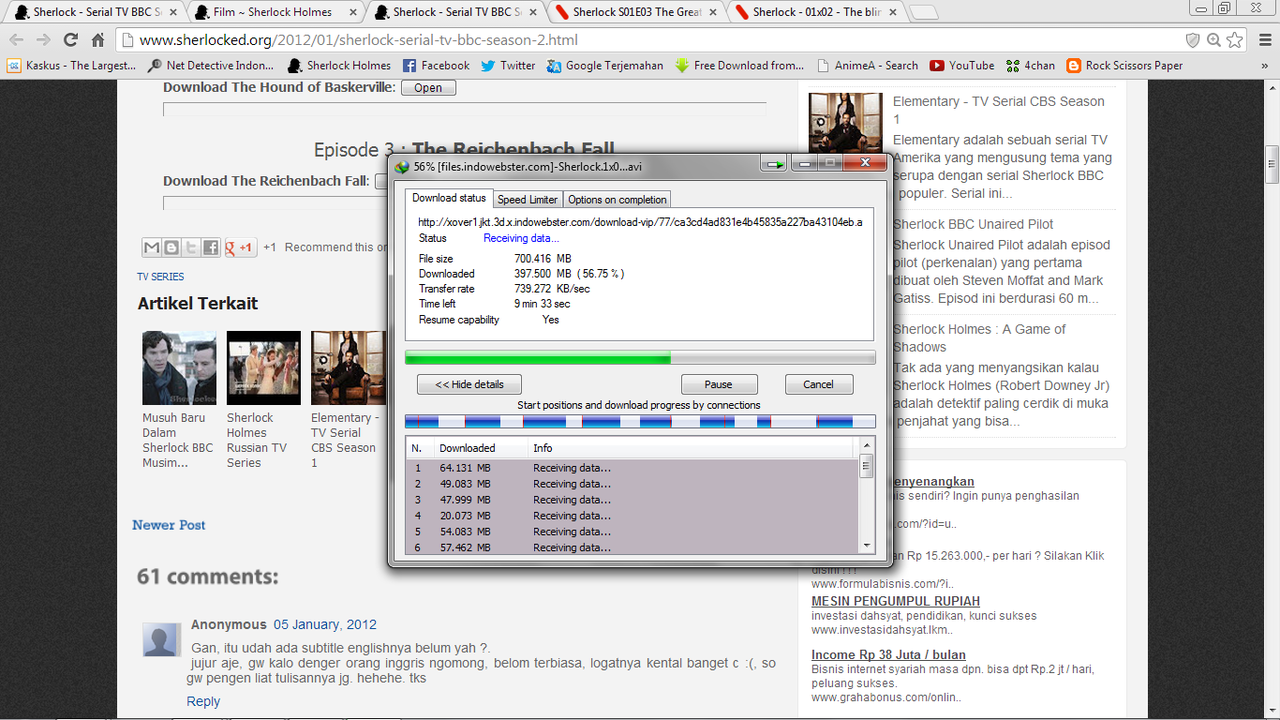Select connection row 6 with 57.462 MB
Image resolution: width=1280 pixels, height=720 pixels.
(632, 547)
